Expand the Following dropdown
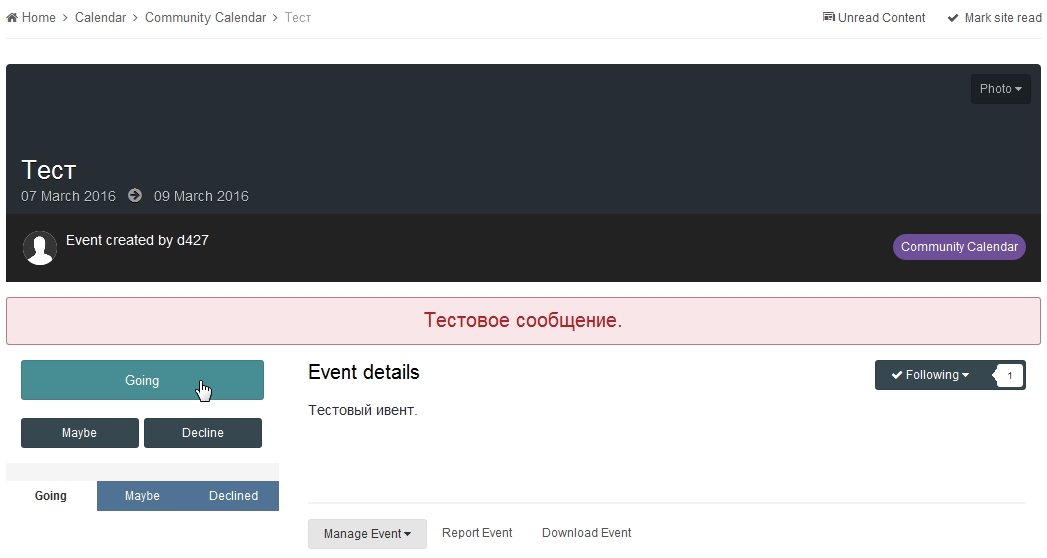Image resolution: width=1047 pixels, height=558 pixels. (930, 375)
